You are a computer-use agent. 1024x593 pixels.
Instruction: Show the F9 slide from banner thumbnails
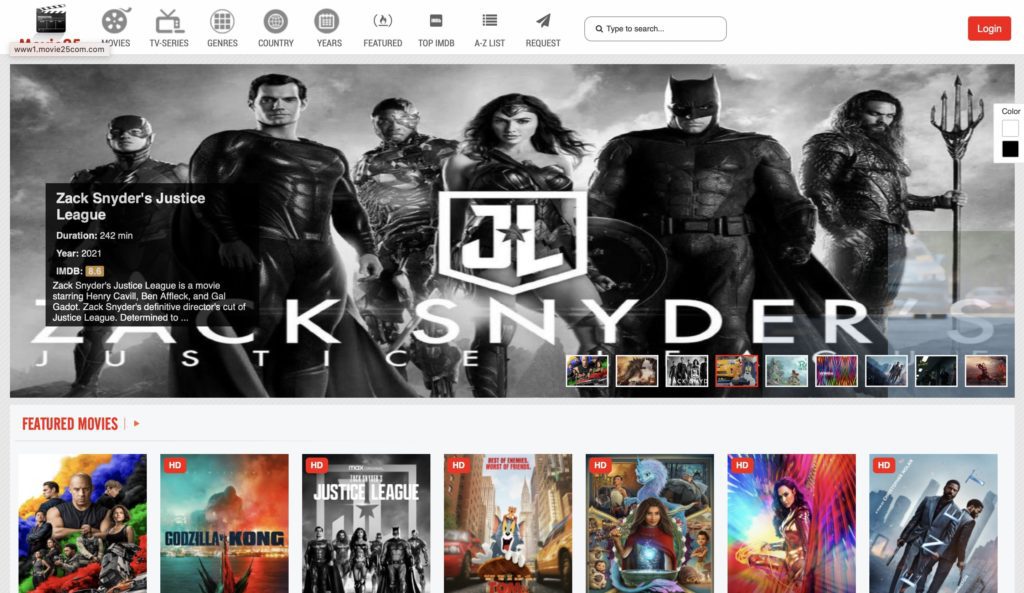tap(587, 371)
